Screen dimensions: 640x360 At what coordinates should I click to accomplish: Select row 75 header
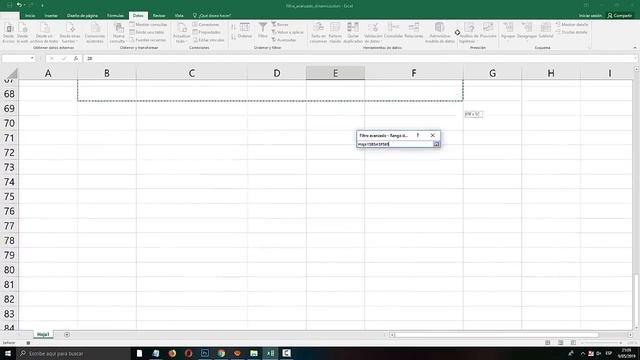coord(9,196)
